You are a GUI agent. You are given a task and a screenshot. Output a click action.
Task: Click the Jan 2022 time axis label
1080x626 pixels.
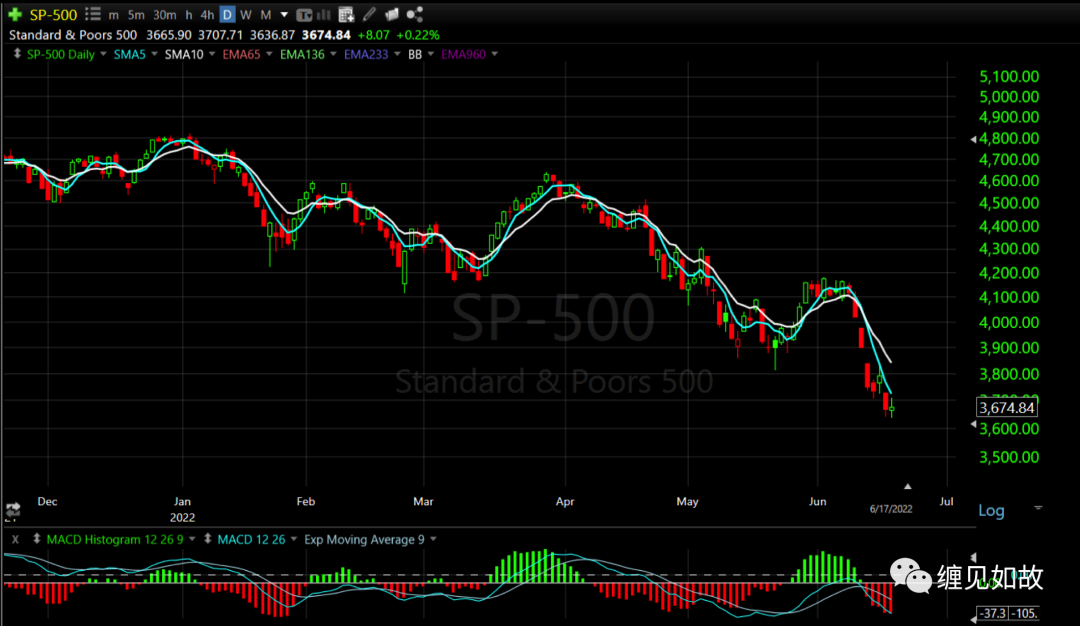[183, 509]
